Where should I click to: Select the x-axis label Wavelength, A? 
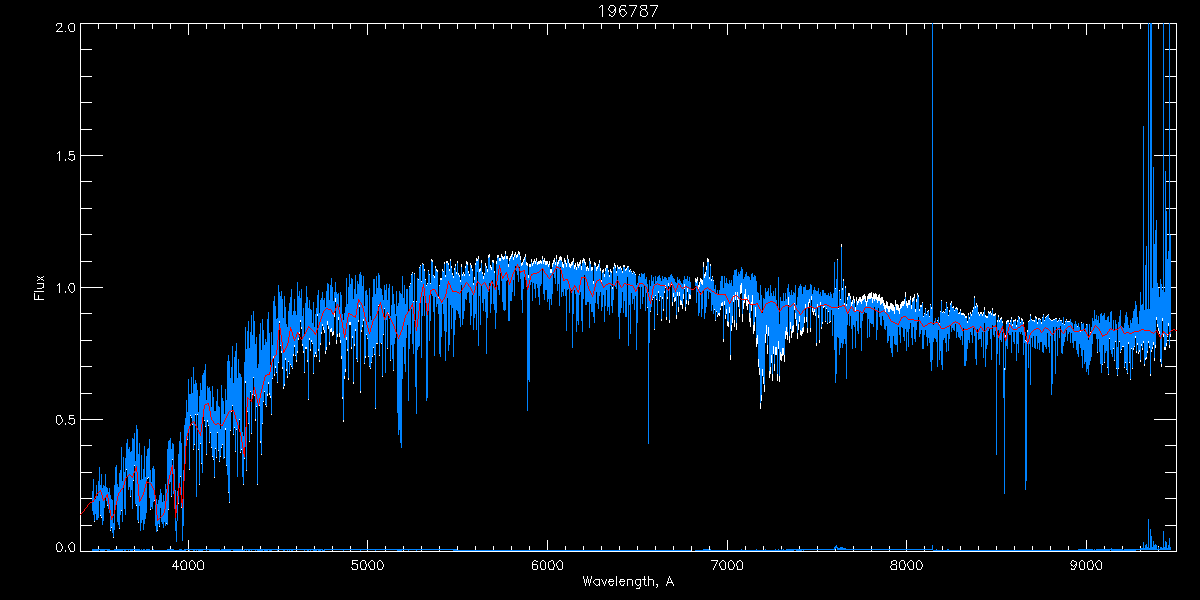coord(628,582)
